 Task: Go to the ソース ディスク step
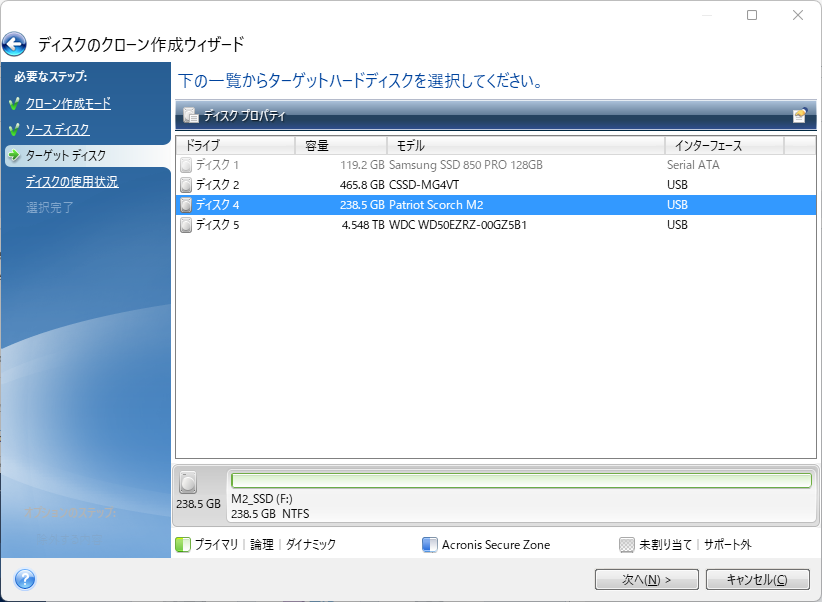click(x=58, y=130)
